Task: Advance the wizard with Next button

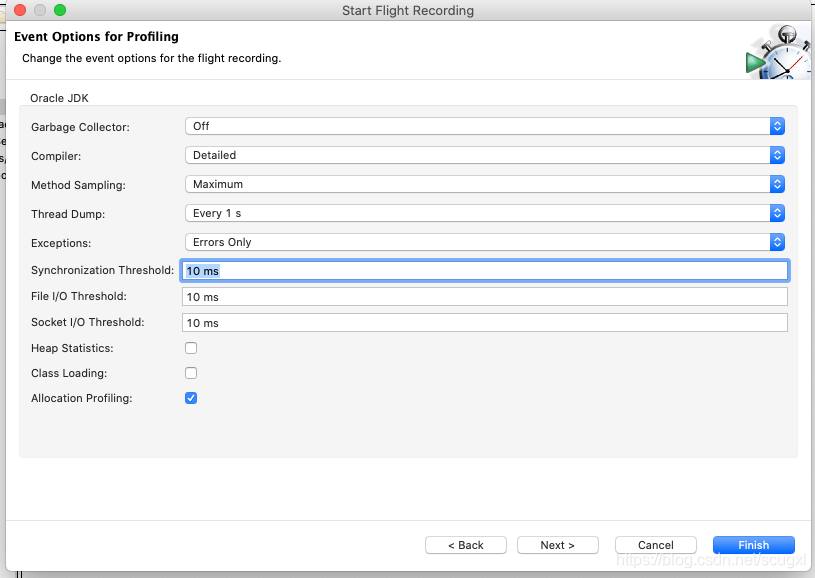Action: click(x=558, y=545)
